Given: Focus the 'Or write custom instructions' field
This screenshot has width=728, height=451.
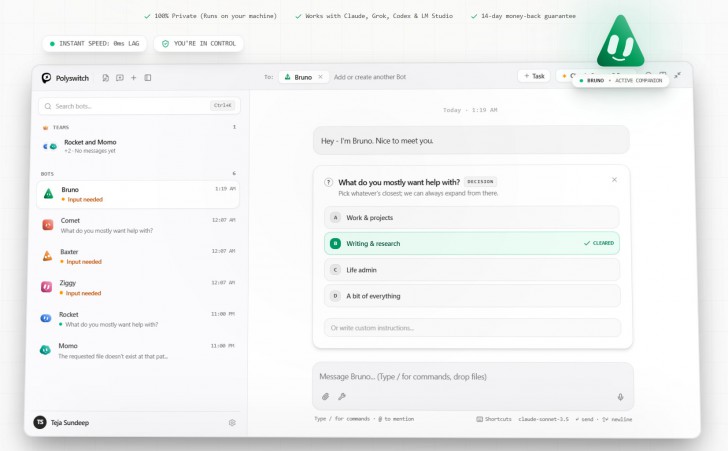Looking at the screenshot, I should tap(472, 328).
